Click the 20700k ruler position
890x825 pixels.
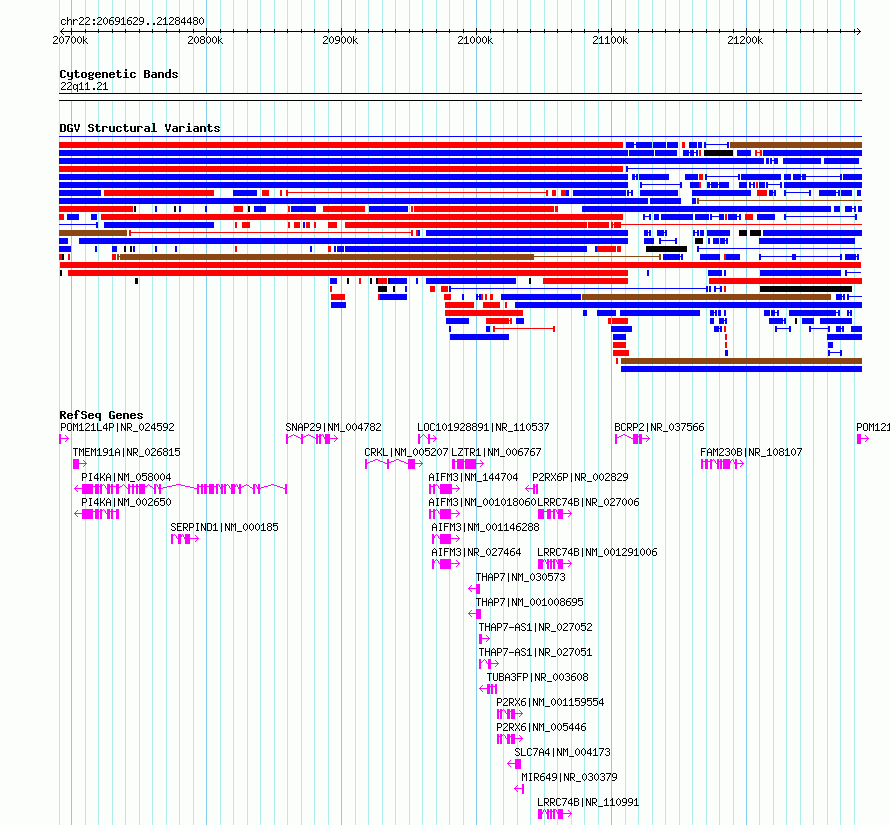click(70, 40)
